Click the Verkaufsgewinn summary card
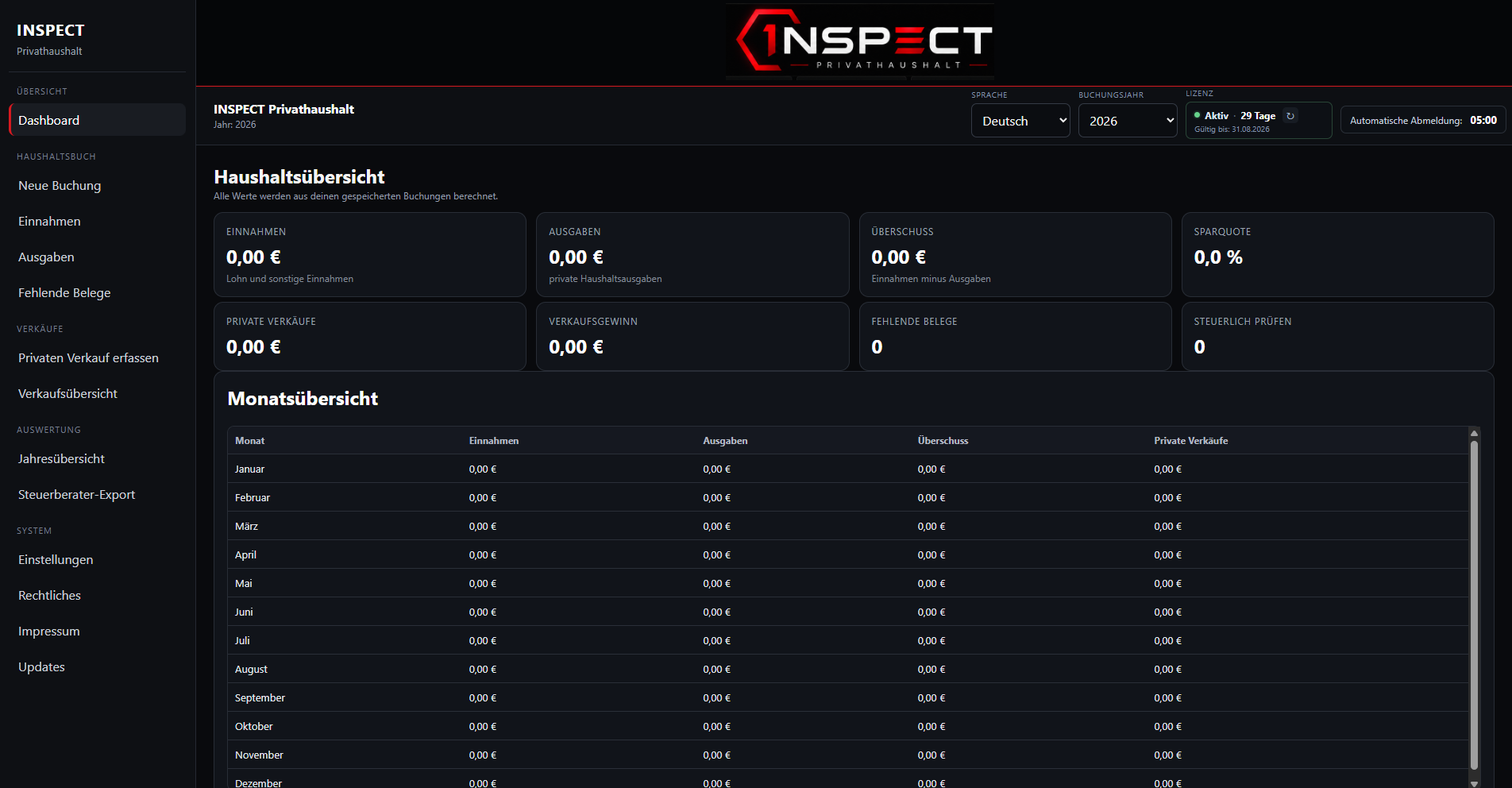Viewport: 1512px width, 788px height. coord(692,336)
